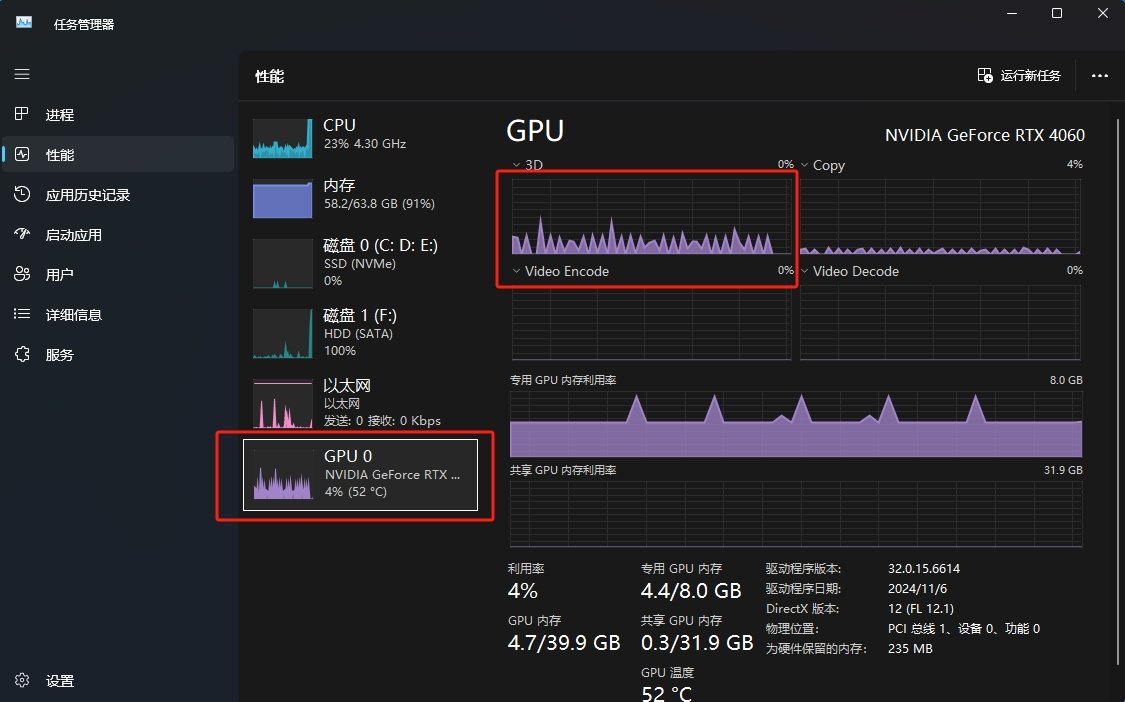Image resolution: width=1125 pixels, height=702 pixels.
Task: Select the 性能 (Performance) sidebar icon
Action: tap(21, 154)
